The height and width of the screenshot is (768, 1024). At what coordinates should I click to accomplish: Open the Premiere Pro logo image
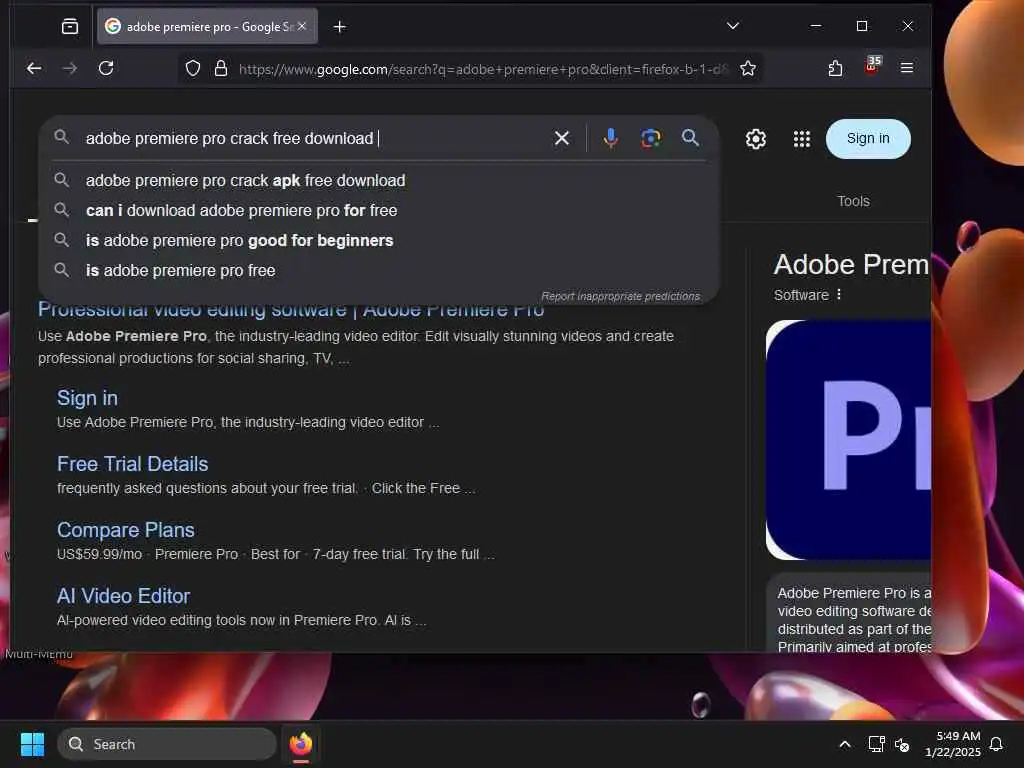[848, 440]
